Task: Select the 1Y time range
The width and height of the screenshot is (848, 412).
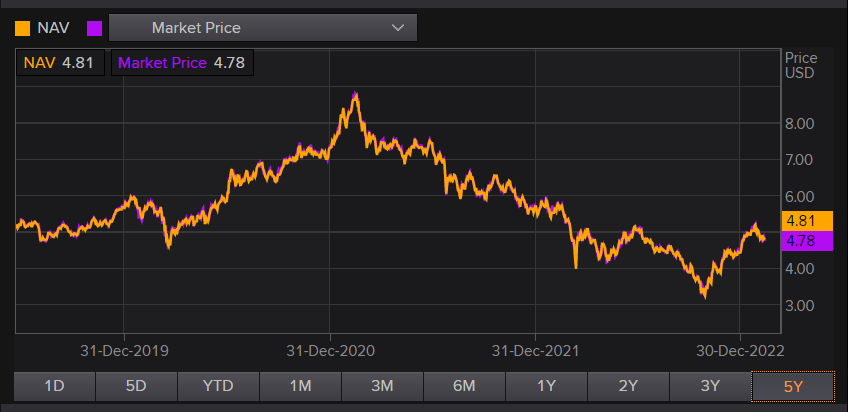Action: (546, 386)
